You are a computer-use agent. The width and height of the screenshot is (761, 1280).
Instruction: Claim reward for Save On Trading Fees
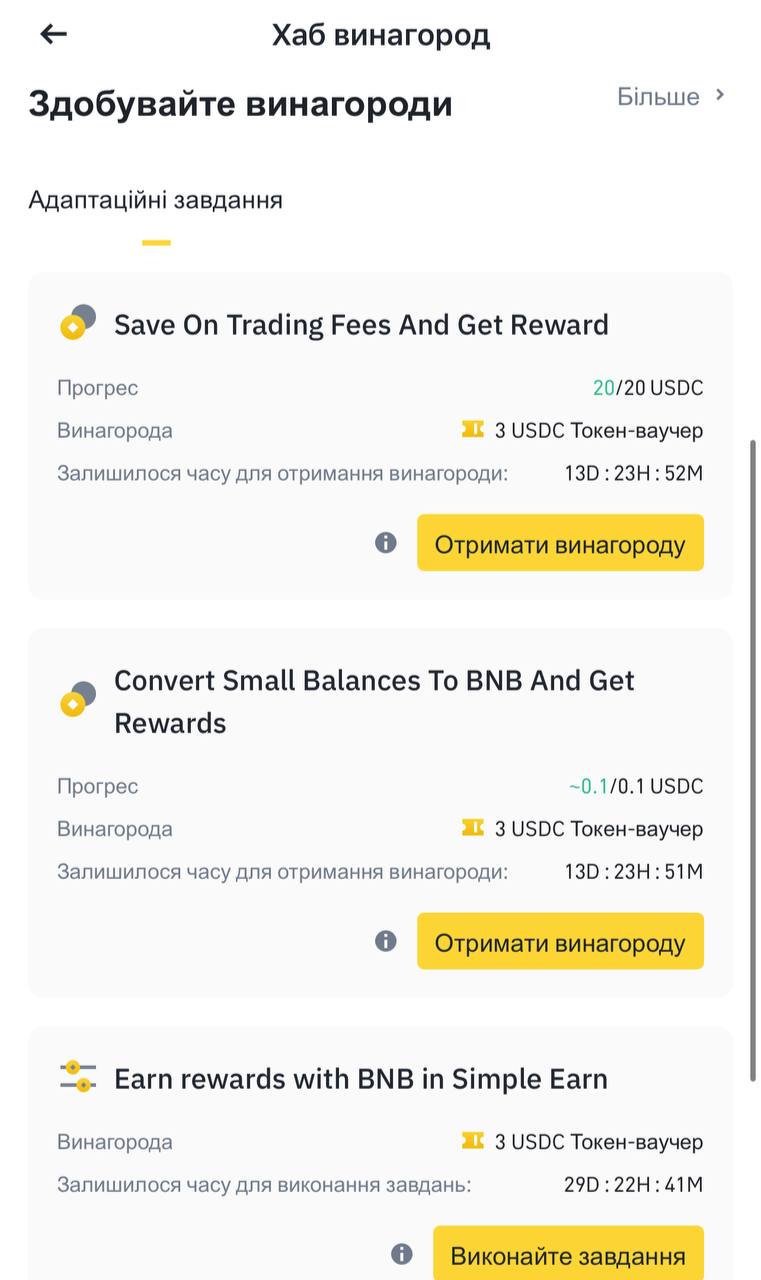pos(560,543)
